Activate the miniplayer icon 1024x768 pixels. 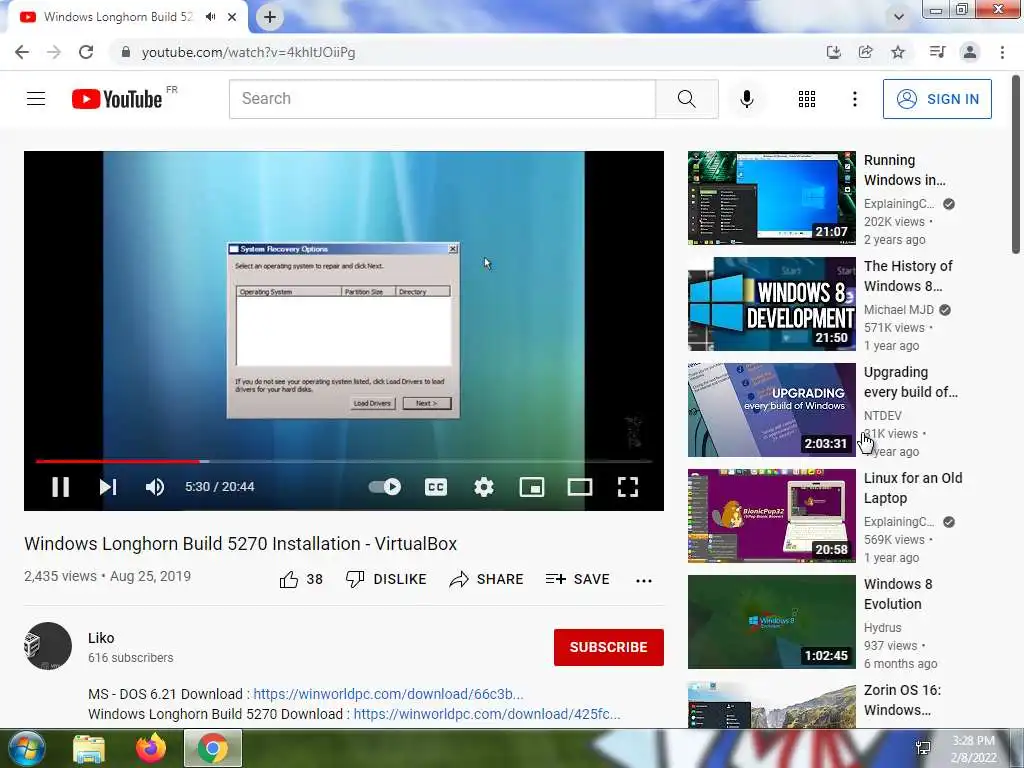[532, 487]
